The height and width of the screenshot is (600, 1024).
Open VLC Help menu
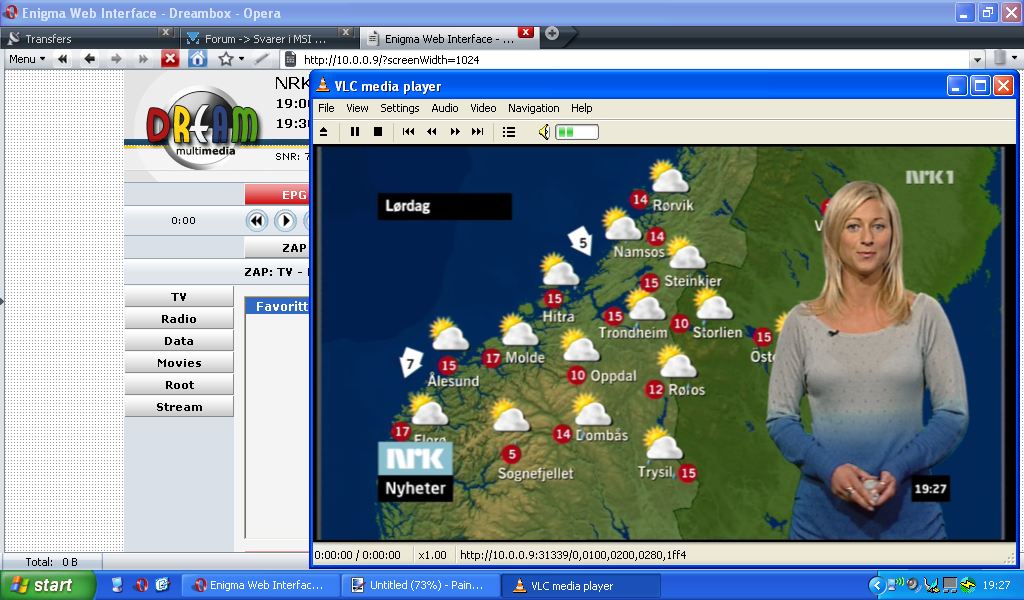(x=581, y=108)
